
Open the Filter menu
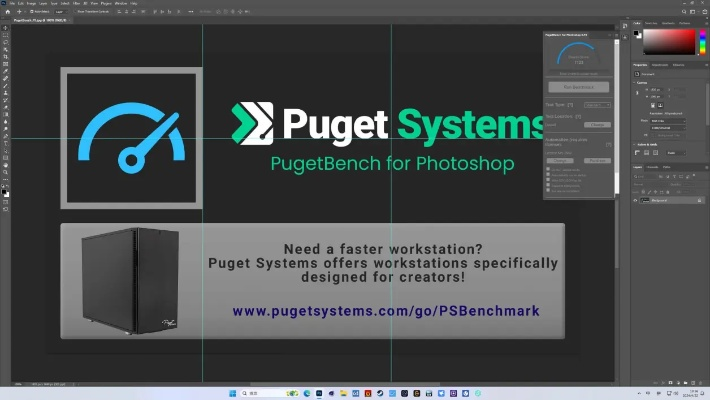77,3
